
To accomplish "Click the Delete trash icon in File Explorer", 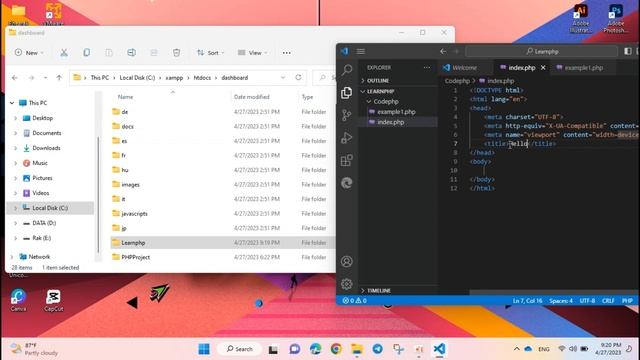I will tap(176, 53).
